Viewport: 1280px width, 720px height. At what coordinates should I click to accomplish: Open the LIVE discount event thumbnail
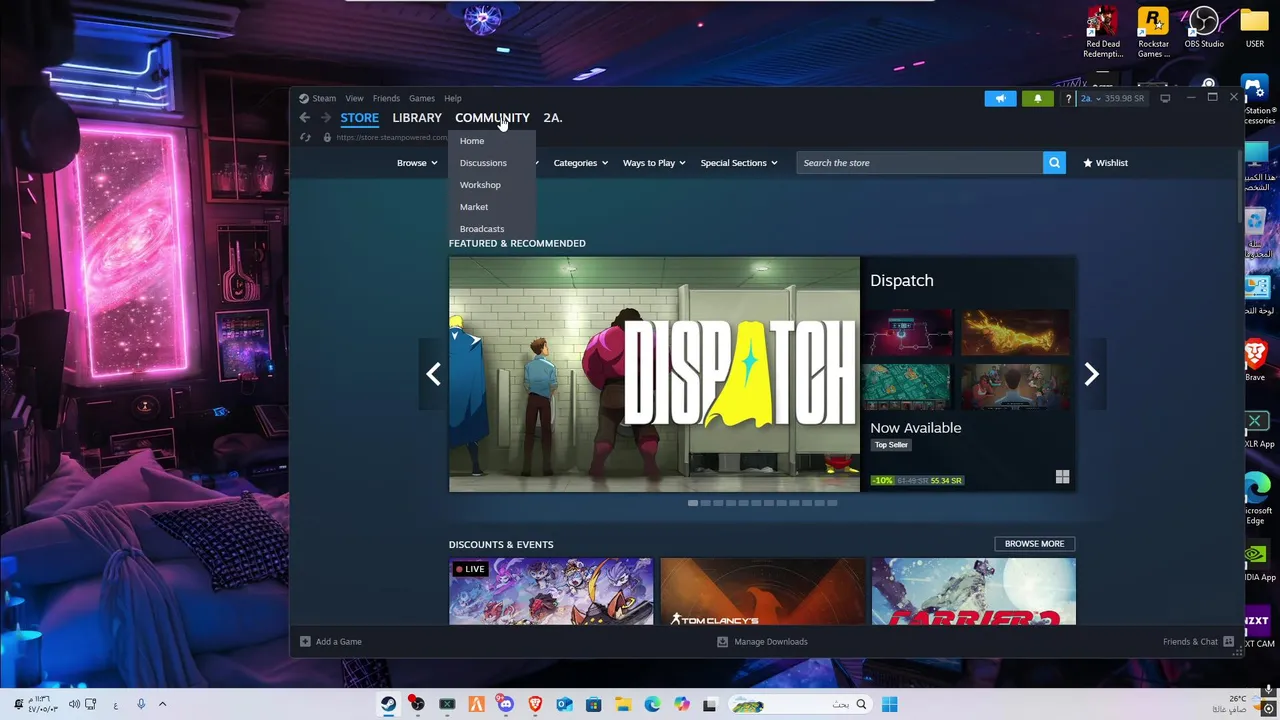point(551,591)
